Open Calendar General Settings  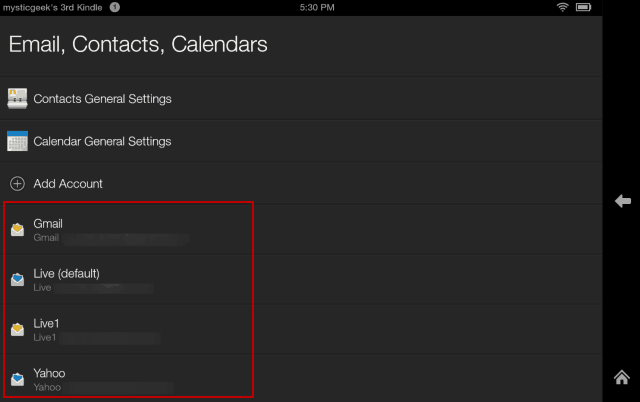(301, 141)
